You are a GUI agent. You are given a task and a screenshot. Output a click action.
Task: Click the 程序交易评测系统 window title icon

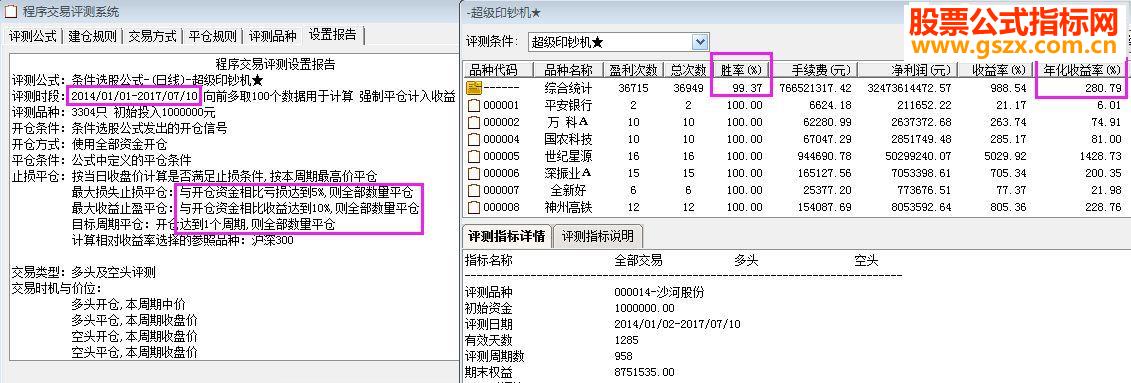pos(12,11)
